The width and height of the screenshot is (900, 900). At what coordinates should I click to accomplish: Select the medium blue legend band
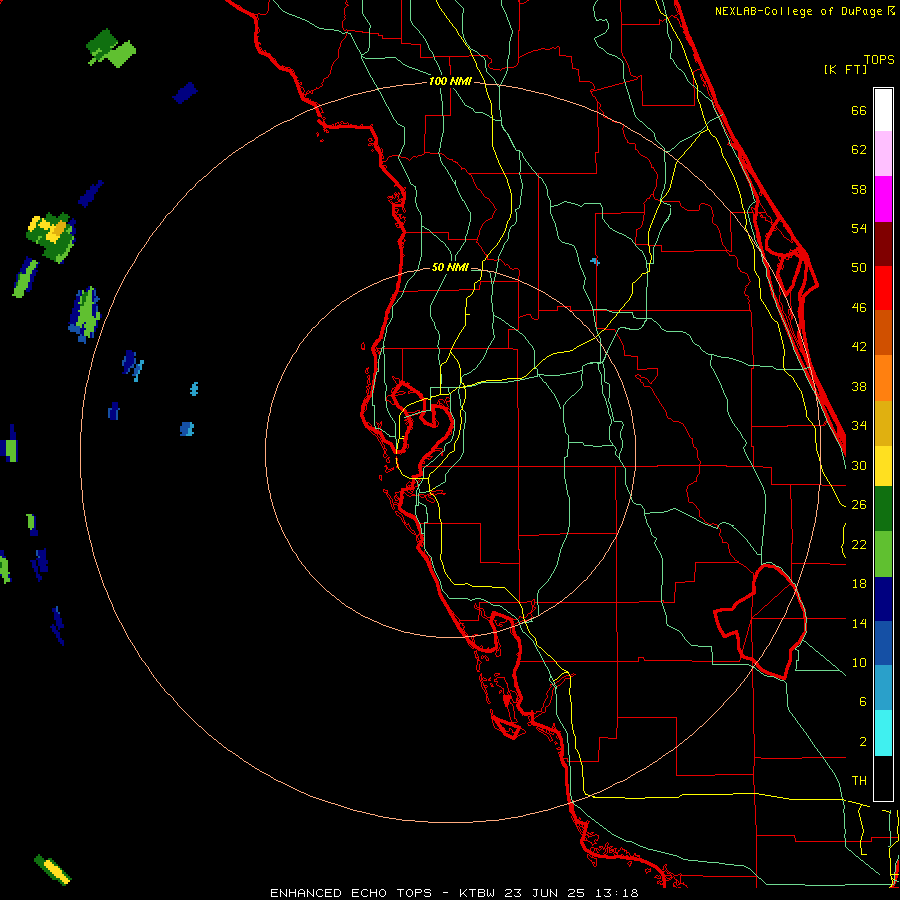(x=883, y=643)
